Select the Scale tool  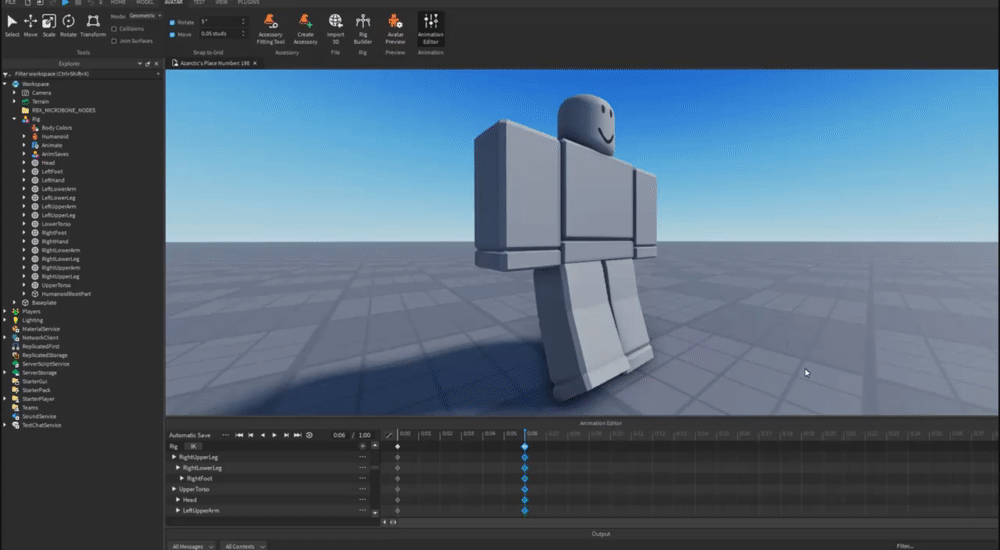49,22
